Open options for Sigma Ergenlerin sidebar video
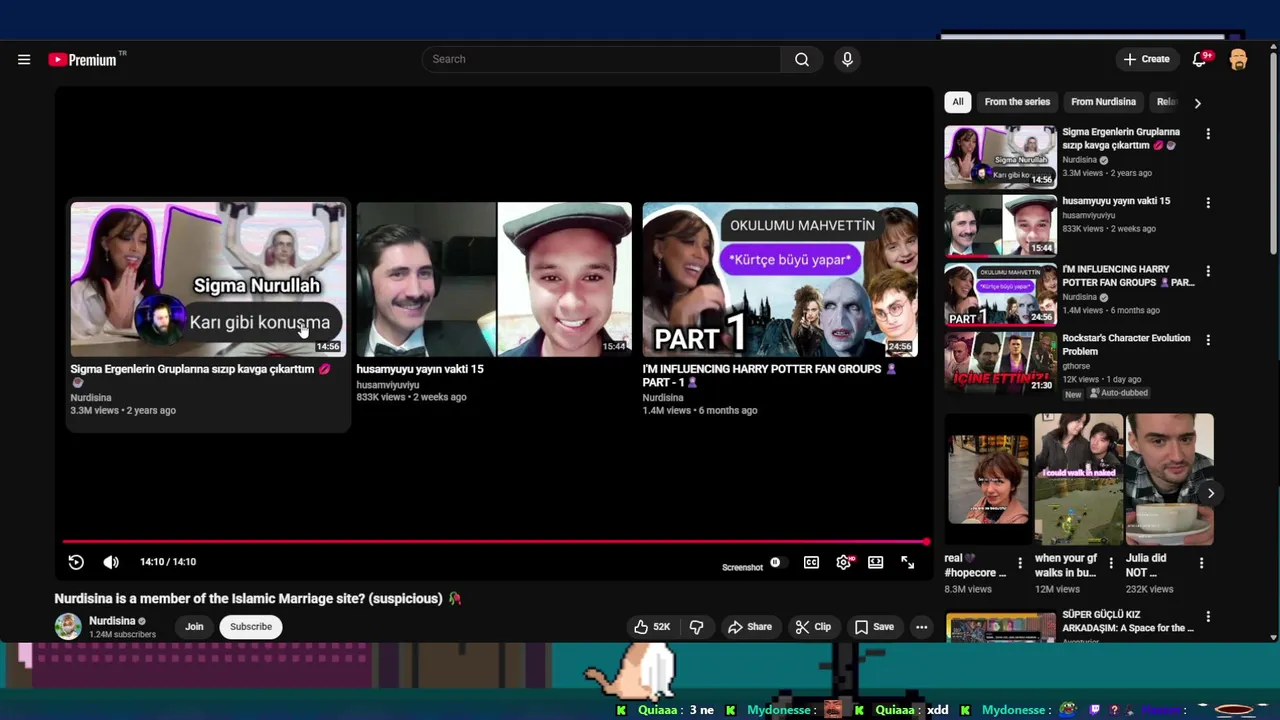 point(1208,134)
